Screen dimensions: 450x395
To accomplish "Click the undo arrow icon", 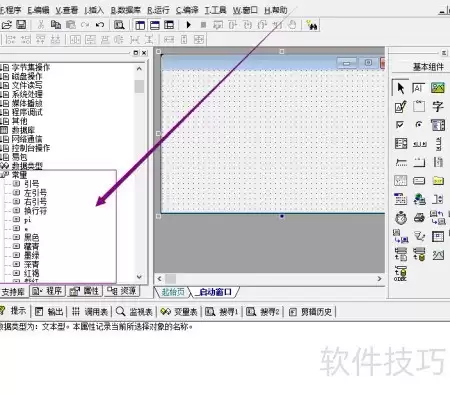I will pyautogui.click(x=100, y=25).
